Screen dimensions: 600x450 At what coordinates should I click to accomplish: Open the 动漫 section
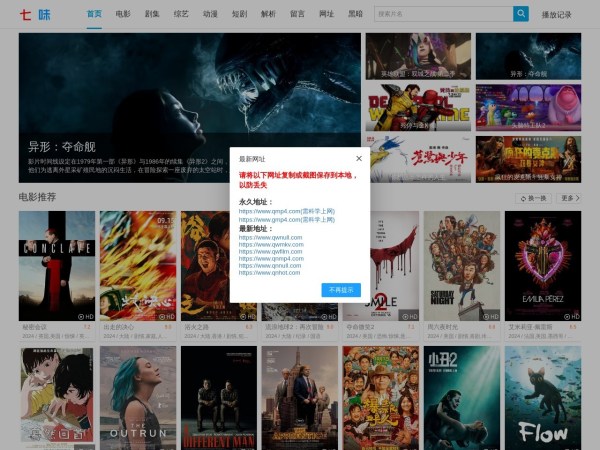click(210, 15)
